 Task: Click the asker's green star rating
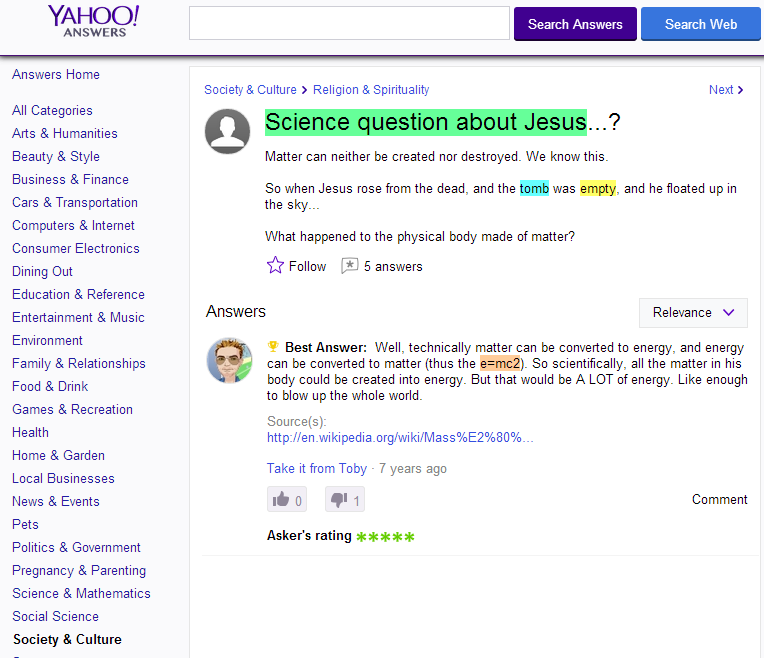point(385,537)
